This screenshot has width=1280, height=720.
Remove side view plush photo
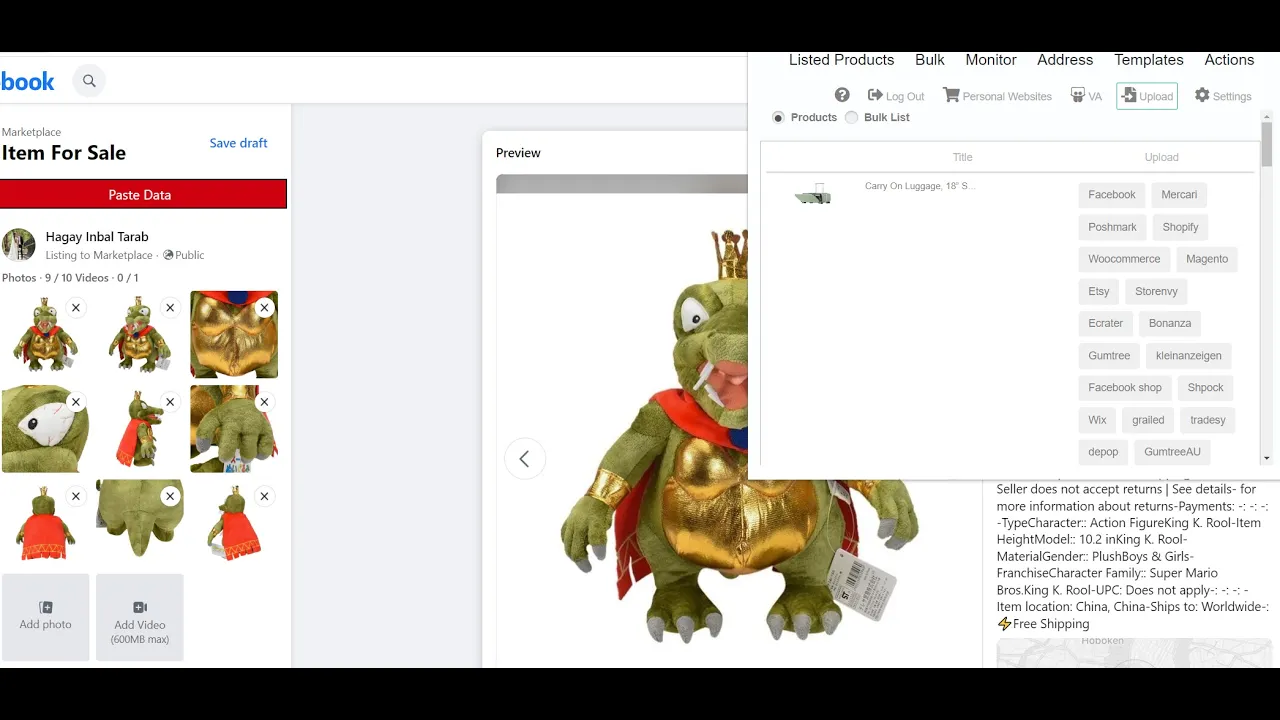[170, 402]
